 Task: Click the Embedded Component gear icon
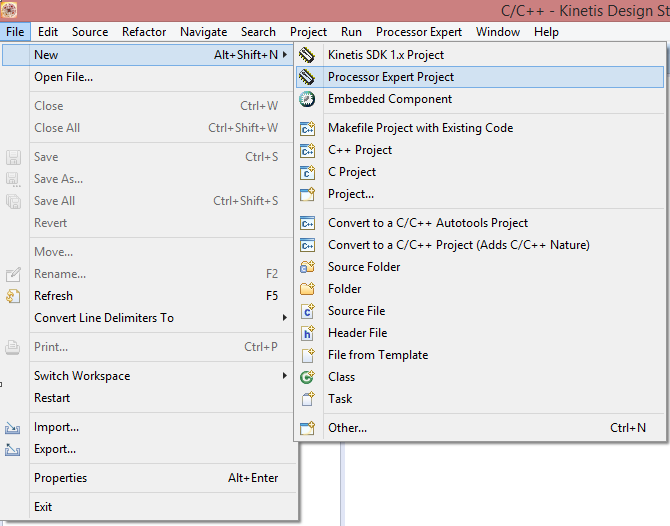click(307, 99)
